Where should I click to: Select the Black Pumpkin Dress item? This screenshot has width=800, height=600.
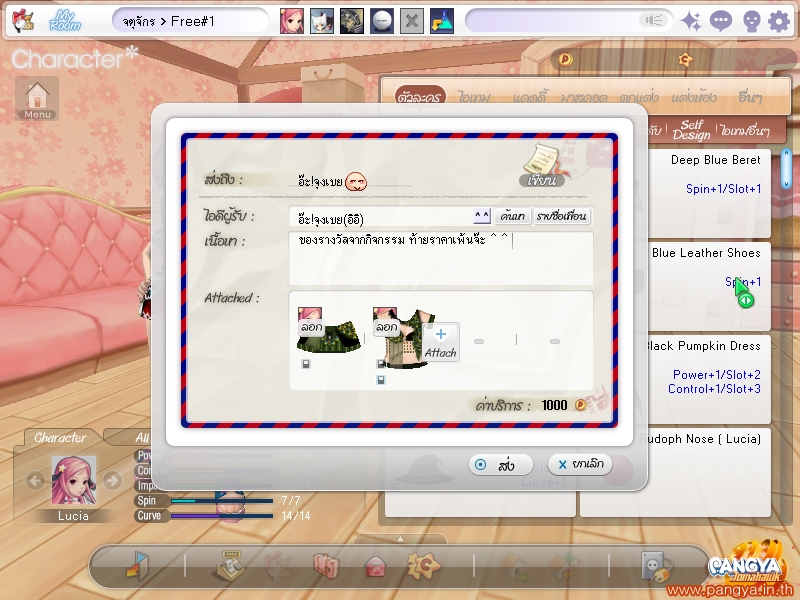pyautogui.click(x=710, y=379)
